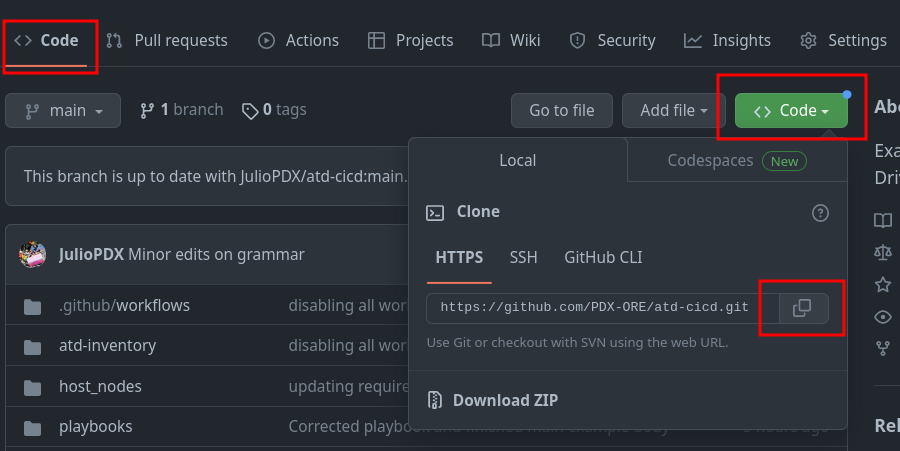The width and height of the screenshot is (900, 451).
Task: View the 1 branch link
Action: pyautogui.click(x=181, y=110)
